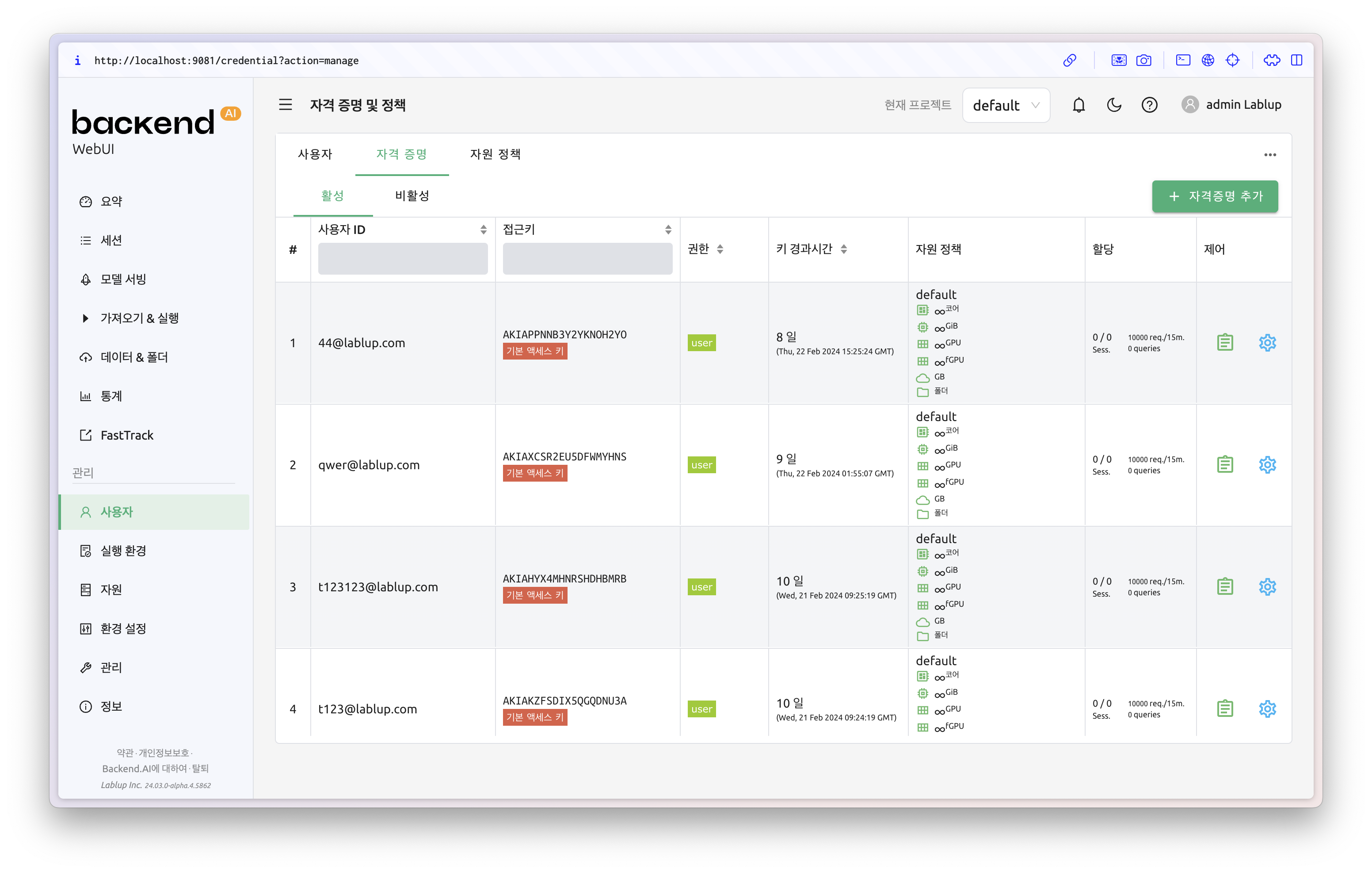Expand 가져오기 & 실행 sidebar menu

(x=139, y=318)
